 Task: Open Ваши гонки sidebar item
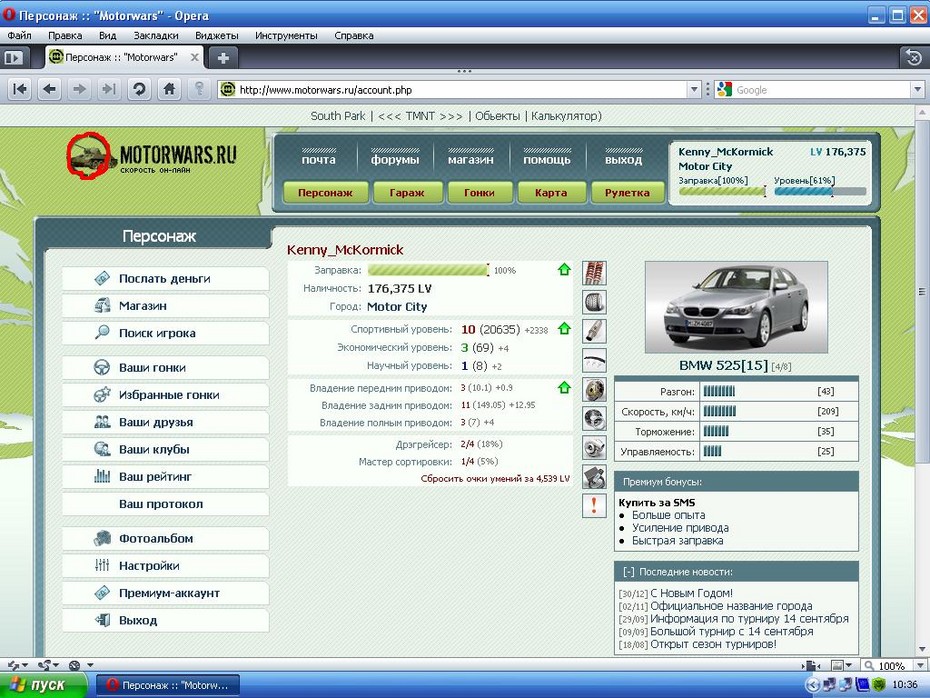(165, 368)
